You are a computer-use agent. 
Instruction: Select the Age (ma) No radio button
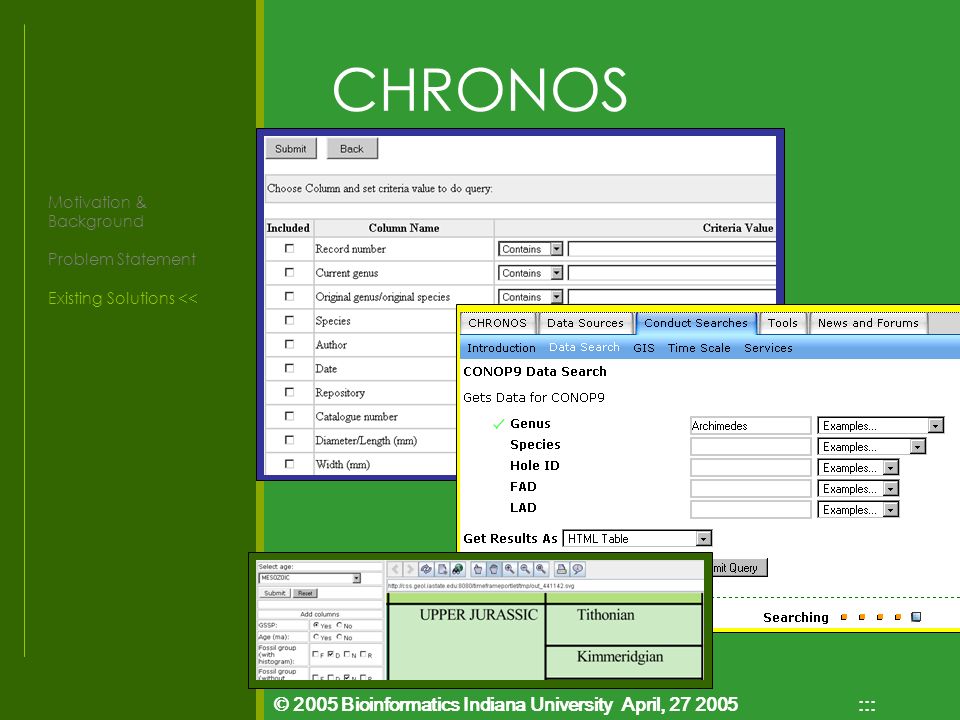click(x=339, y=637)
